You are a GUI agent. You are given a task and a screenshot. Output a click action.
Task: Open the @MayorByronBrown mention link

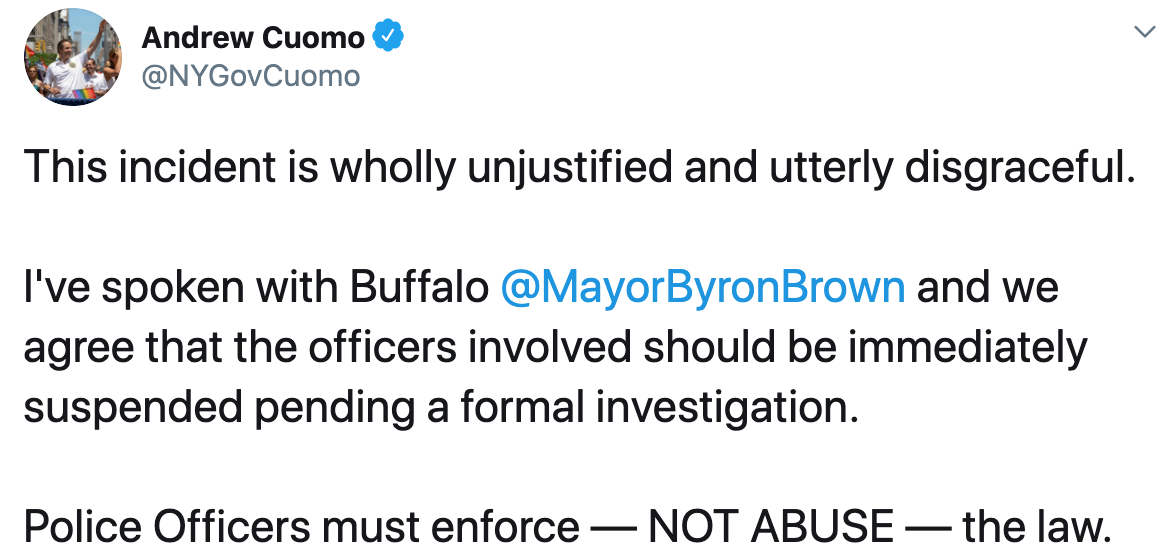tap(702, 288)
